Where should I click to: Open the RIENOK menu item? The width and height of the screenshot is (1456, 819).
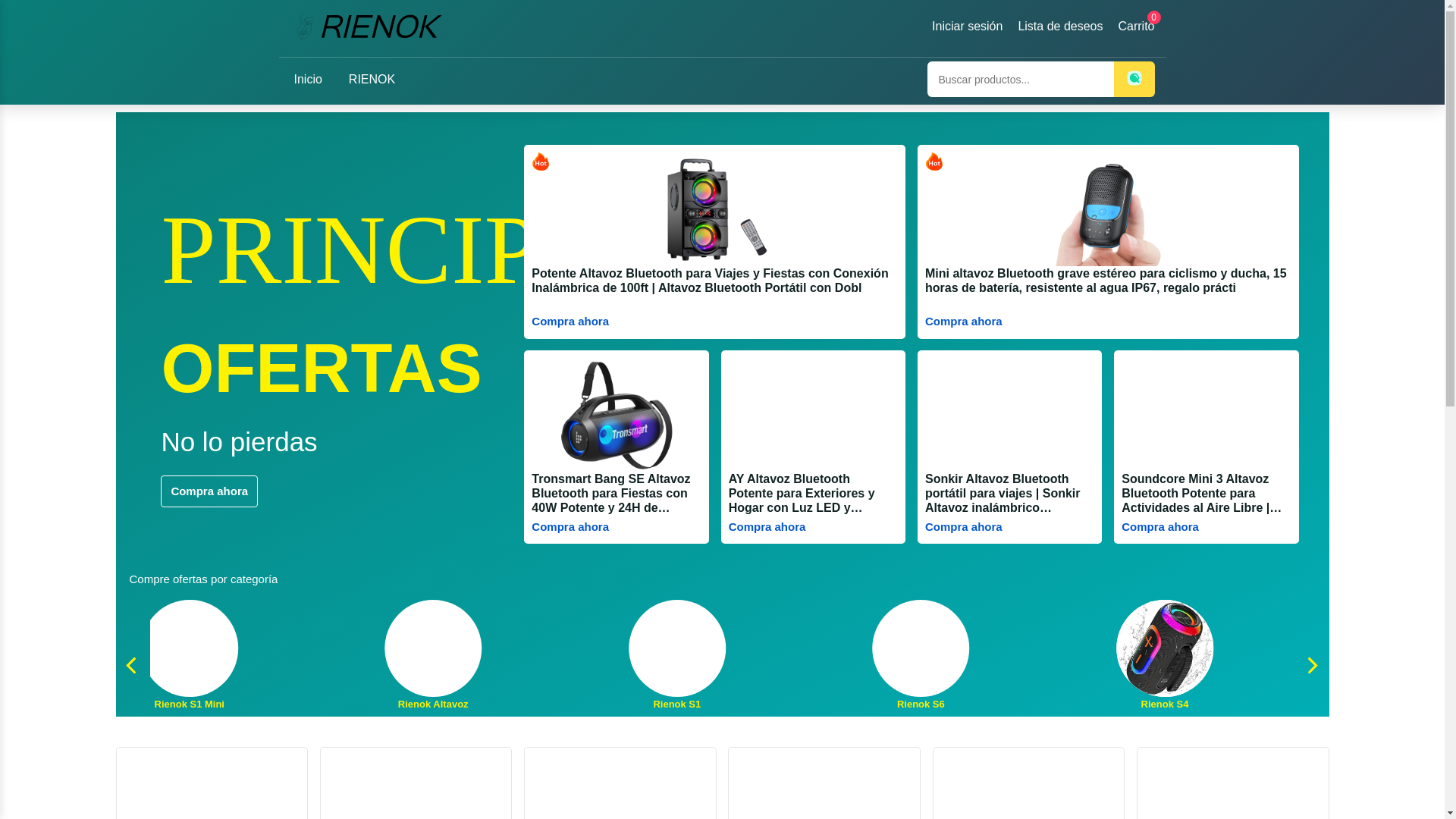pos(372,80)
